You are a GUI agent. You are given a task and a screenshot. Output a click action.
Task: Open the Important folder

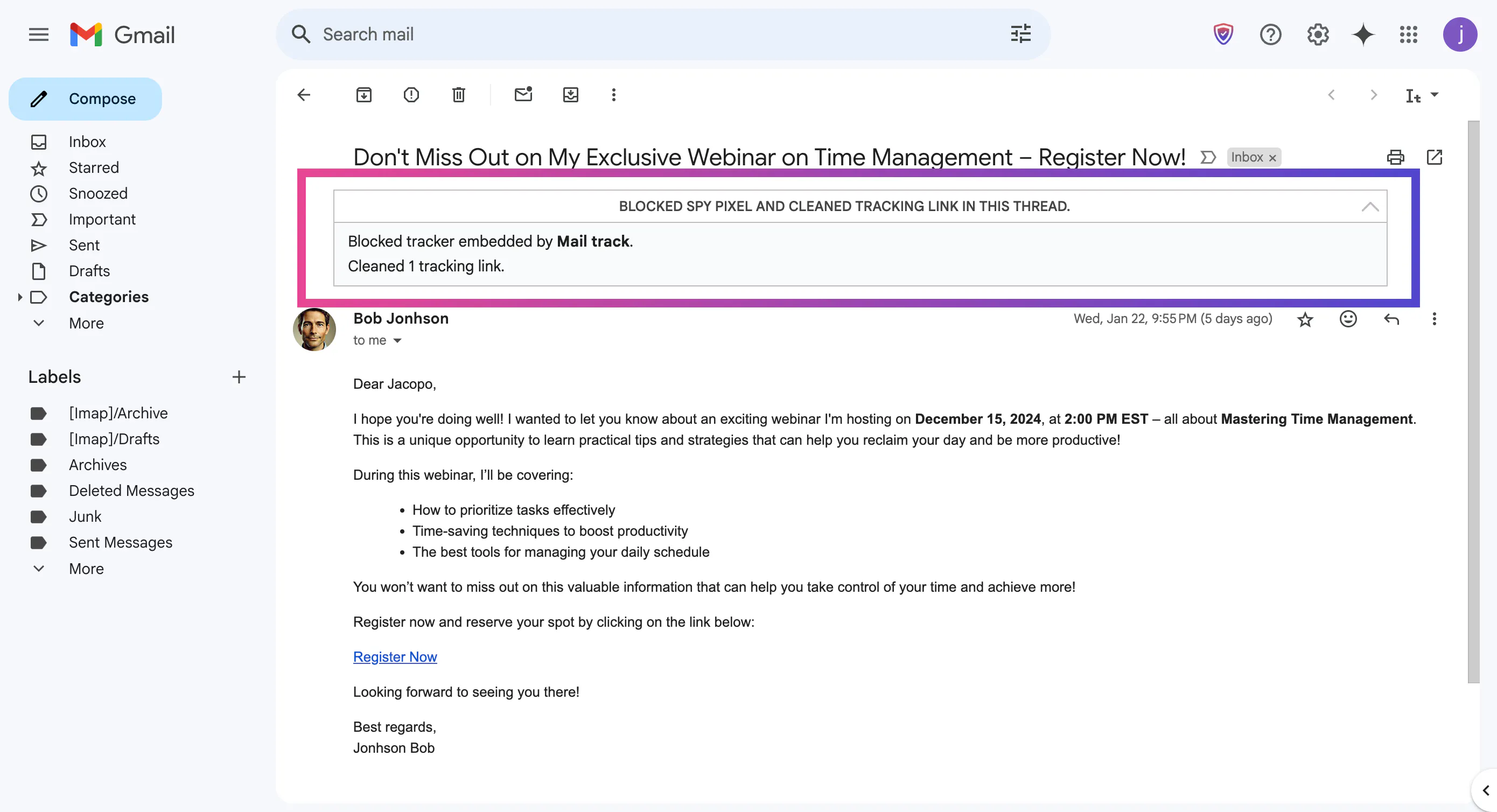click(x=102, y=219)
